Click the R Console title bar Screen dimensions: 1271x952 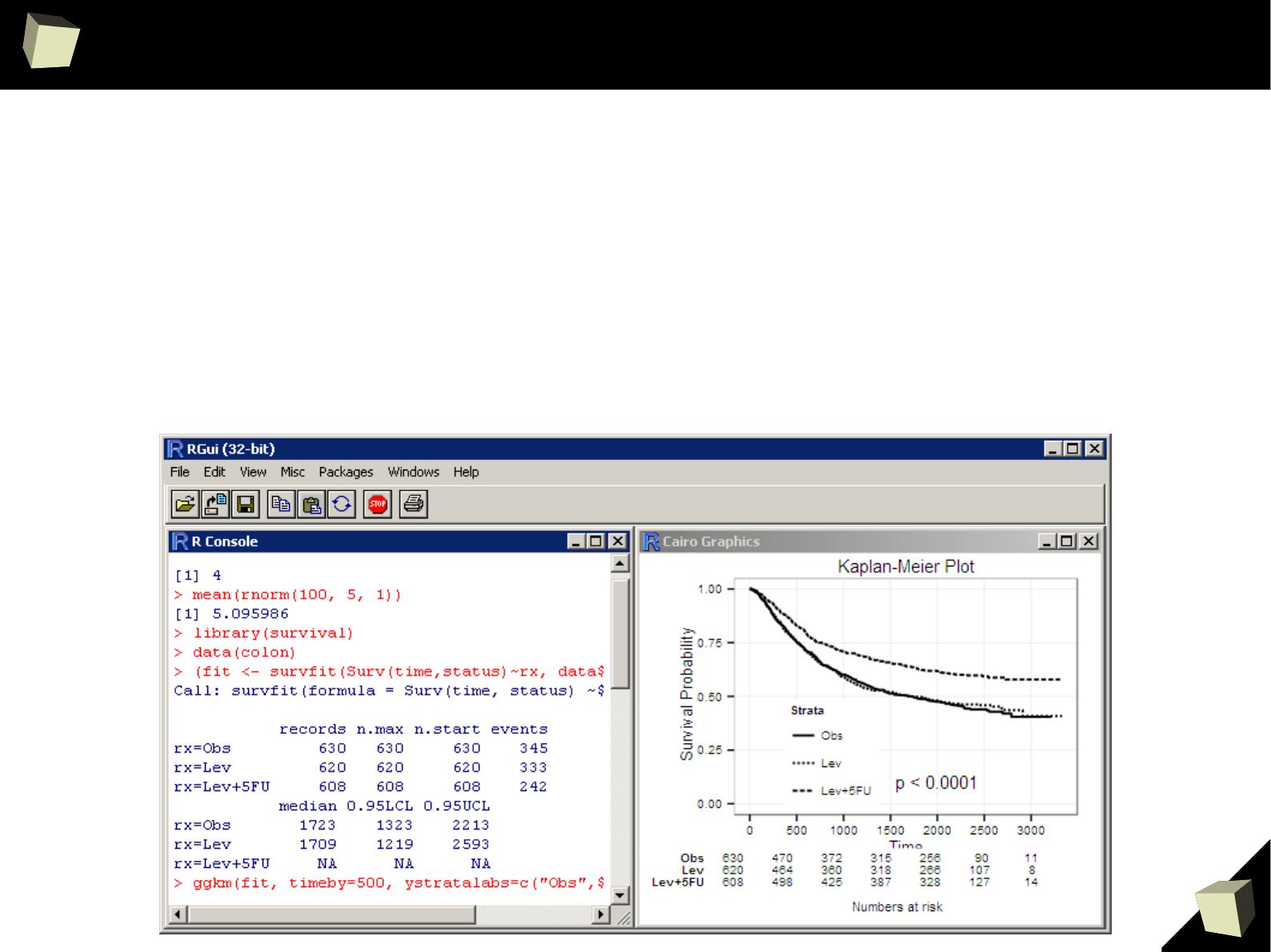click(x=399, y=542)
